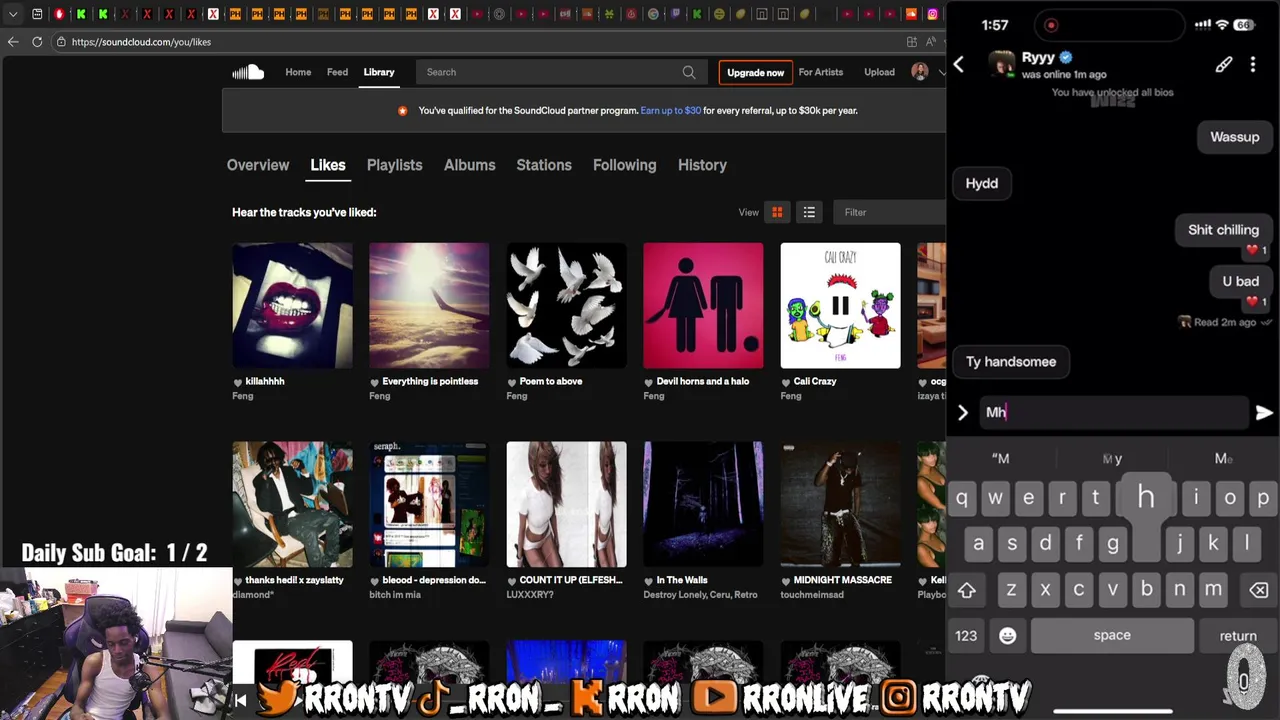
Task: Tap the space bar
Action: tap(1112, 636)
